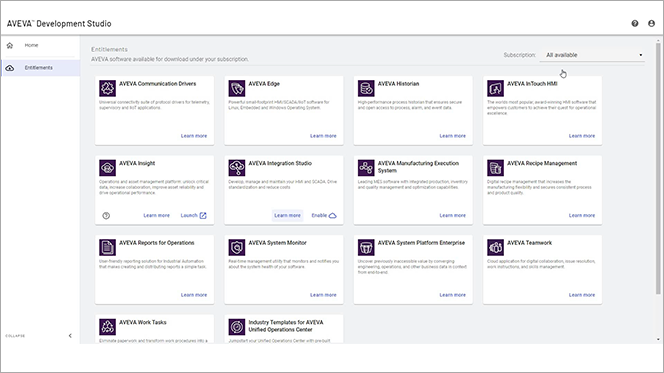Click the vertical scrollbar on the right
This screenshot has width=664, height=373.
658,169
